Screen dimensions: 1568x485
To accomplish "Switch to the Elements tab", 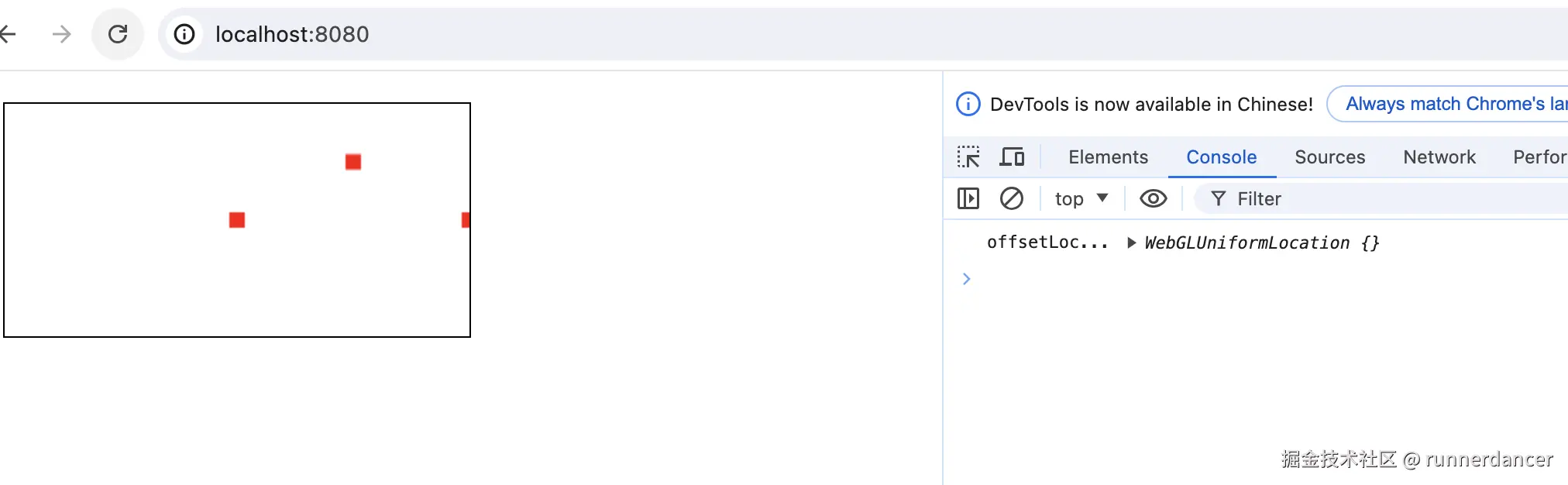I will pos(1108,157).
